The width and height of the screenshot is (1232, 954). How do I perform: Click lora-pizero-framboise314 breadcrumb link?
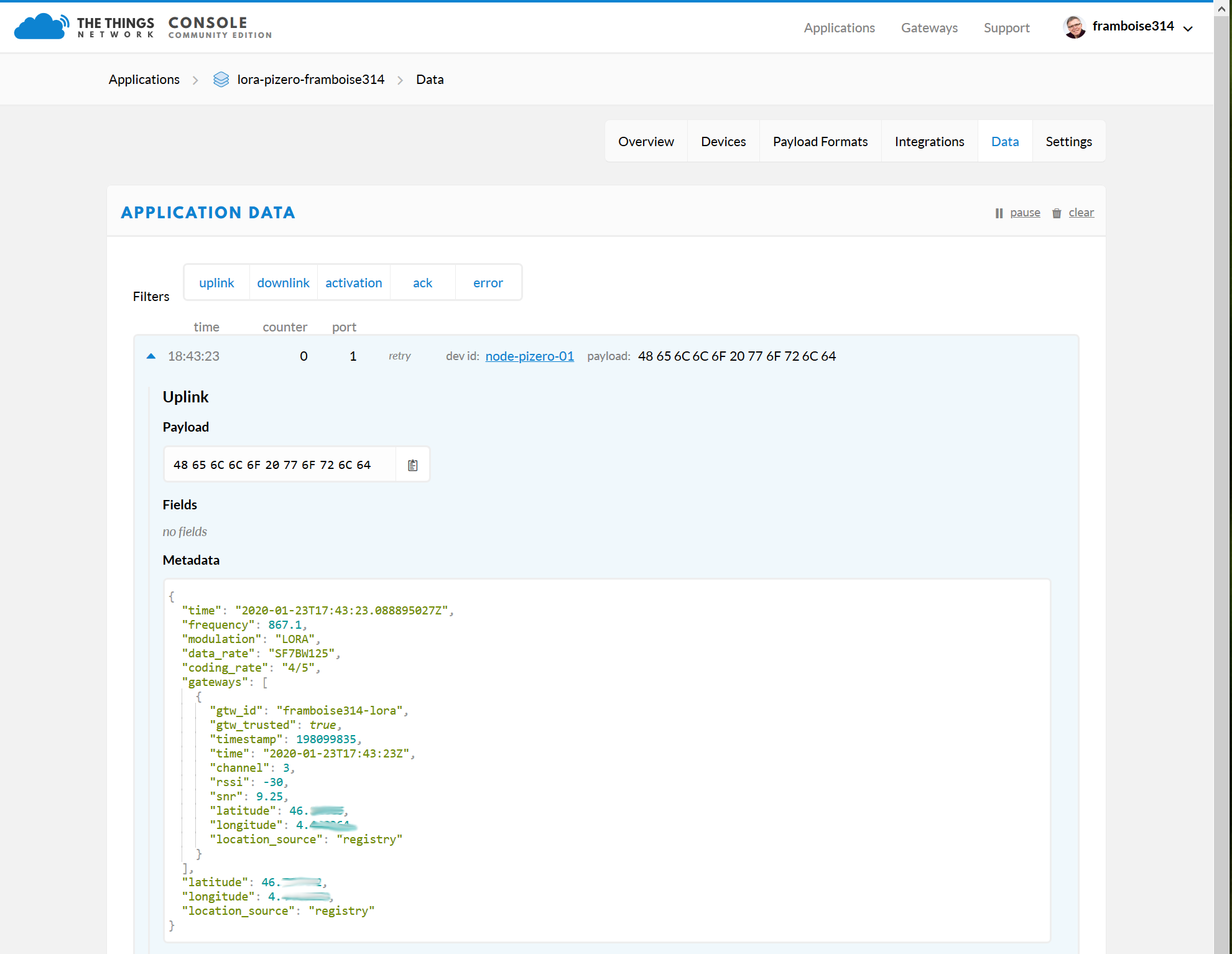pyautogui.click(x=310, y=80)
